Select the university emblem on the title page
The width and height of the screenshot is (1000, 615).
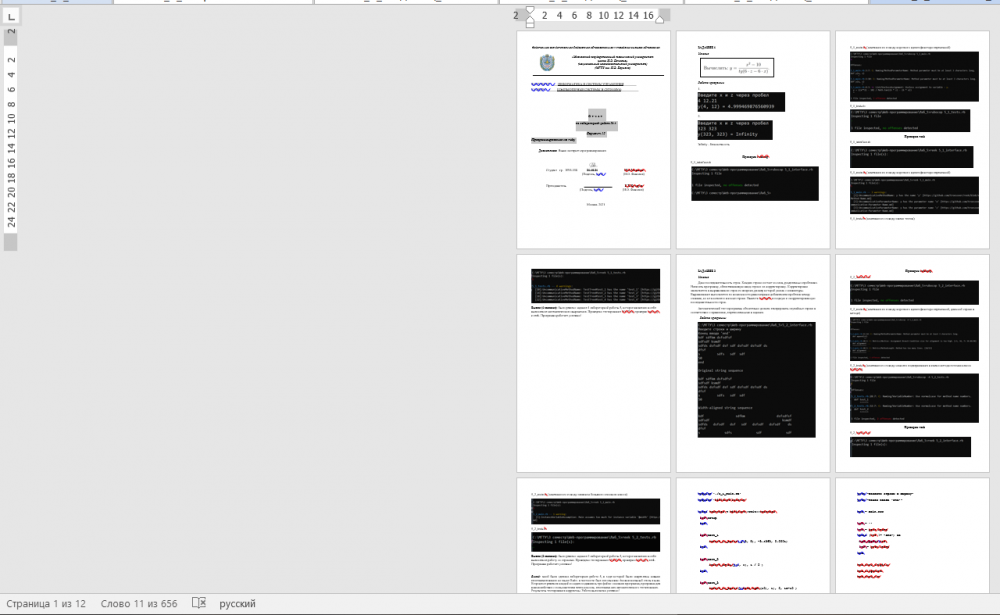click(x=545, y=63)
